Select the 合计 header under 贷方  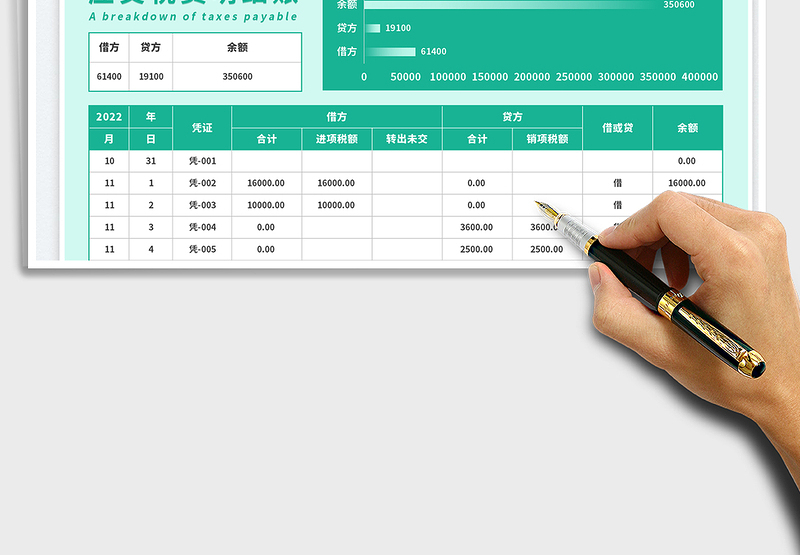point(477,139)
